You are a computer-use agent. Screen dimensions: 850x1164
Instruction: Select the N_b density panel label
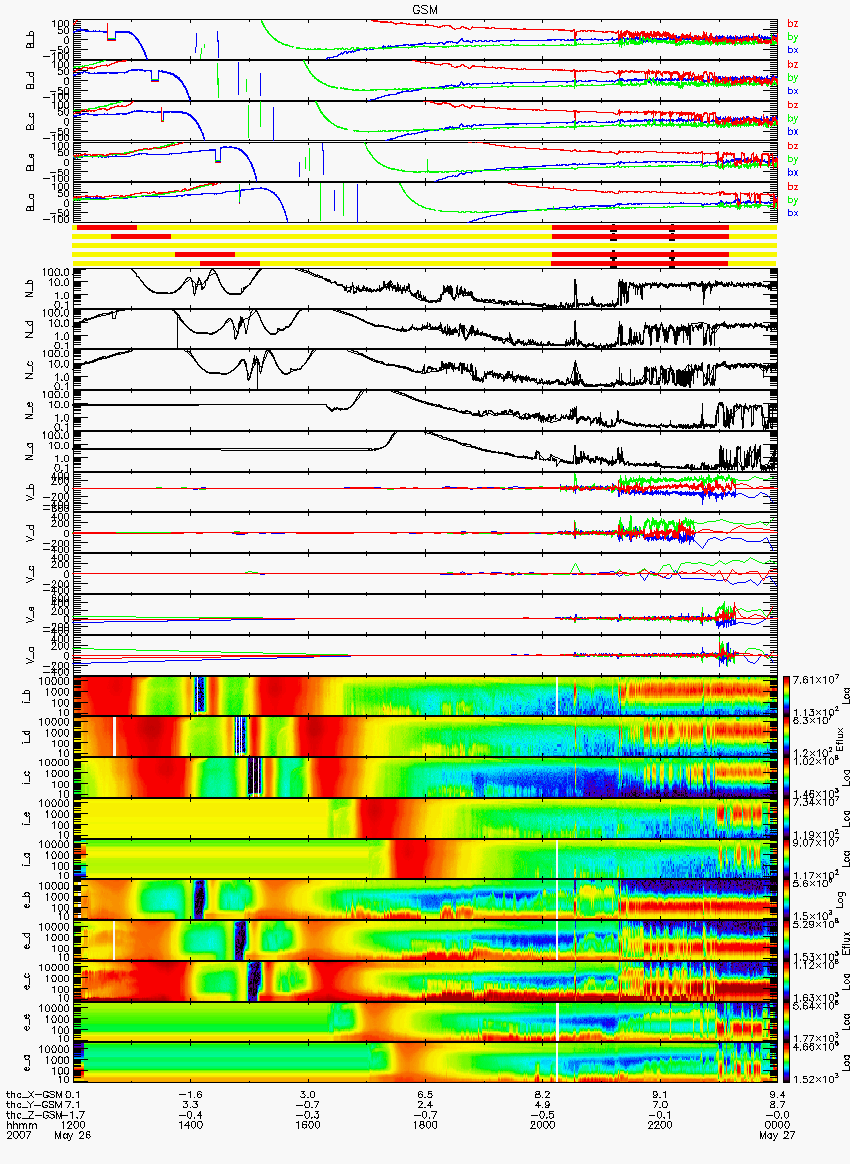[x=30, y=288]
